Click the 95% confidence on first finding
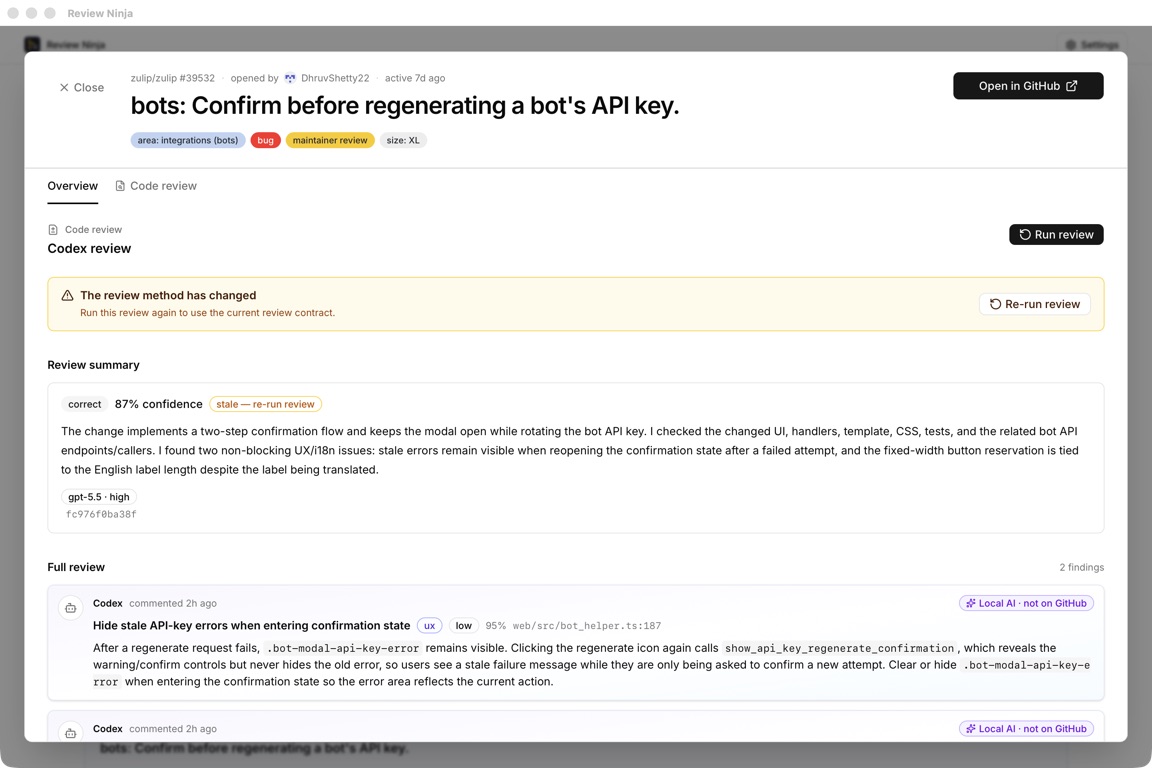The image size is (1152, 768). tap(496, 626)
